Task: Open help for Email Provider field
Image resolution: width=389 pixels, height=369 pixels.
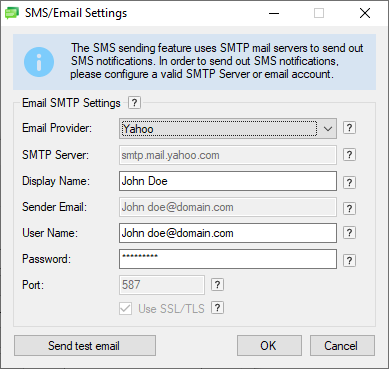Action: tap(349, 128)
